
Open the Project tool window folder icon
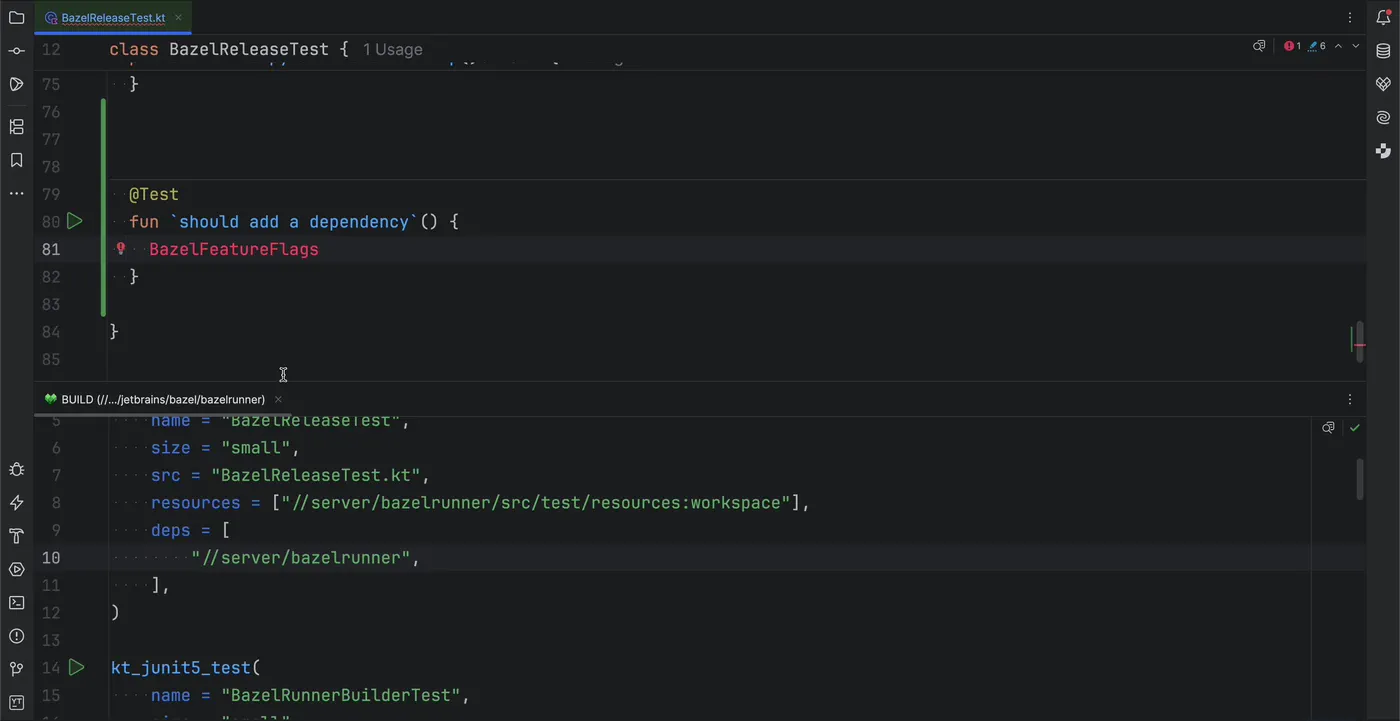click(x=16, y=17)
